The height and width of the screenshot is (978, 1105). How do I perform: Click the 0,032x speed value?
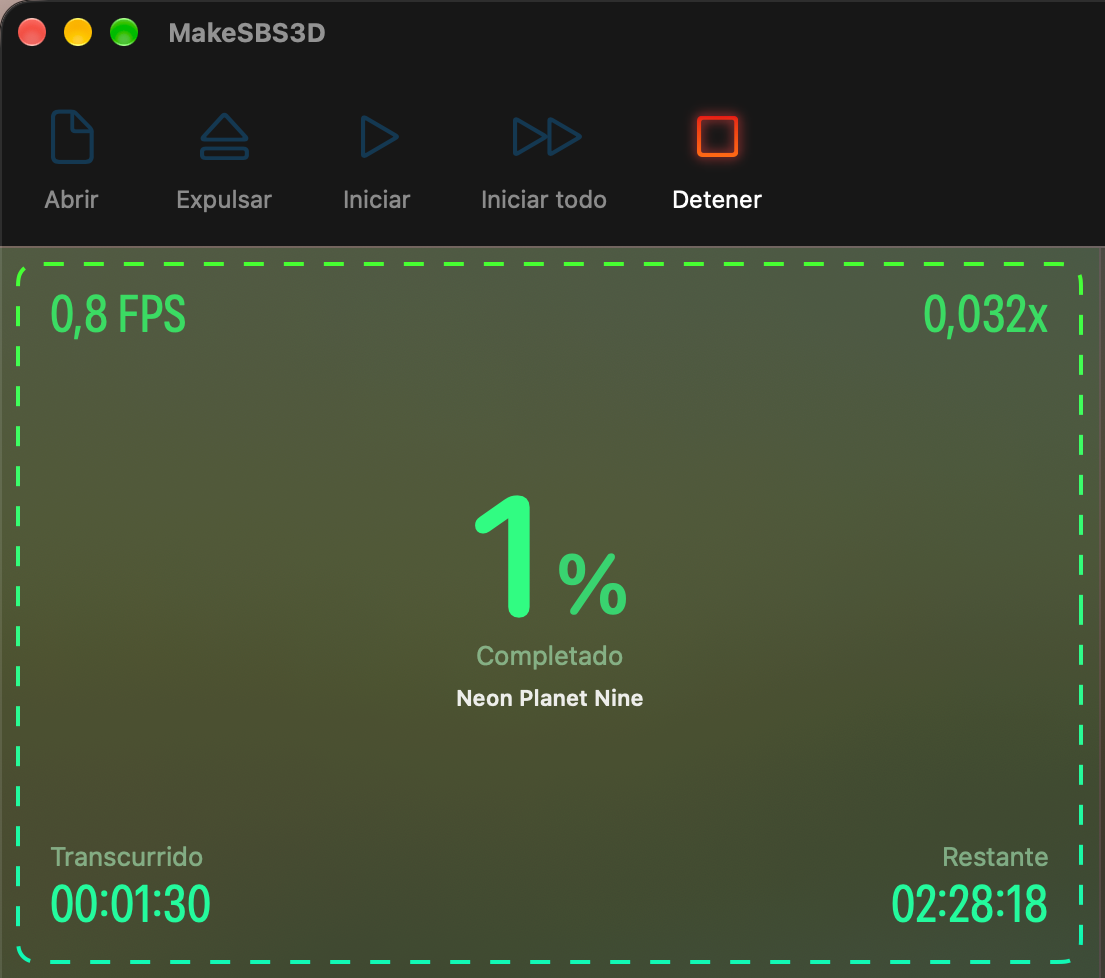tap(985, 314)
